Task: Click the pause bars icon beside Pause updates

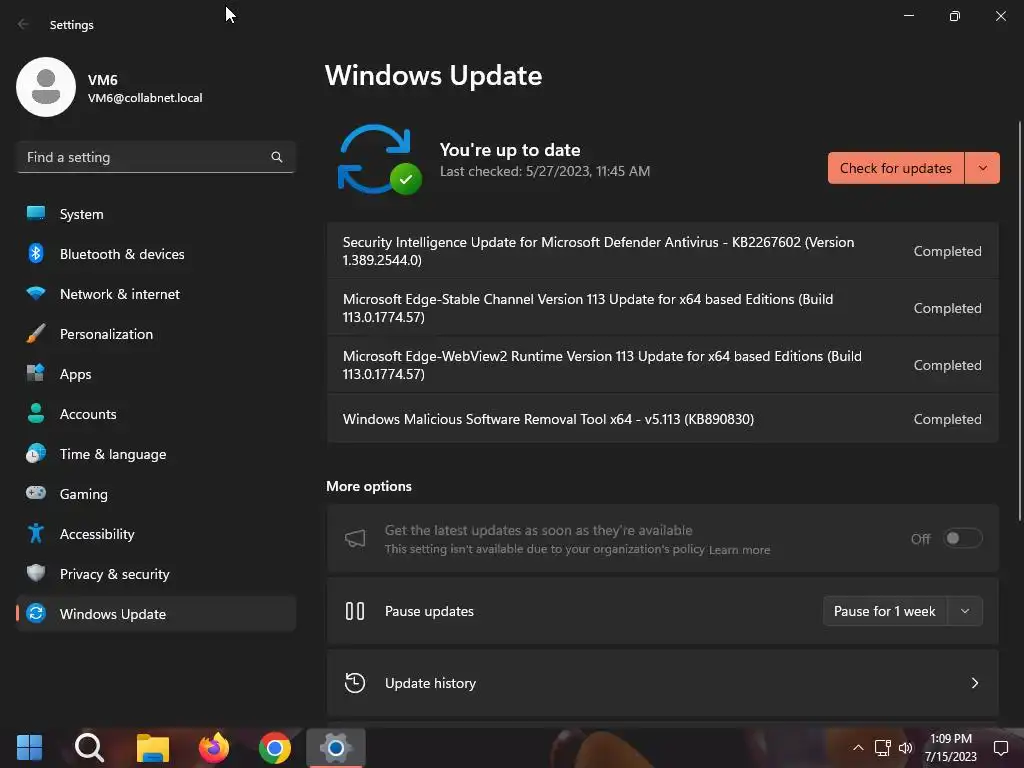Action: tap(355, 611)
